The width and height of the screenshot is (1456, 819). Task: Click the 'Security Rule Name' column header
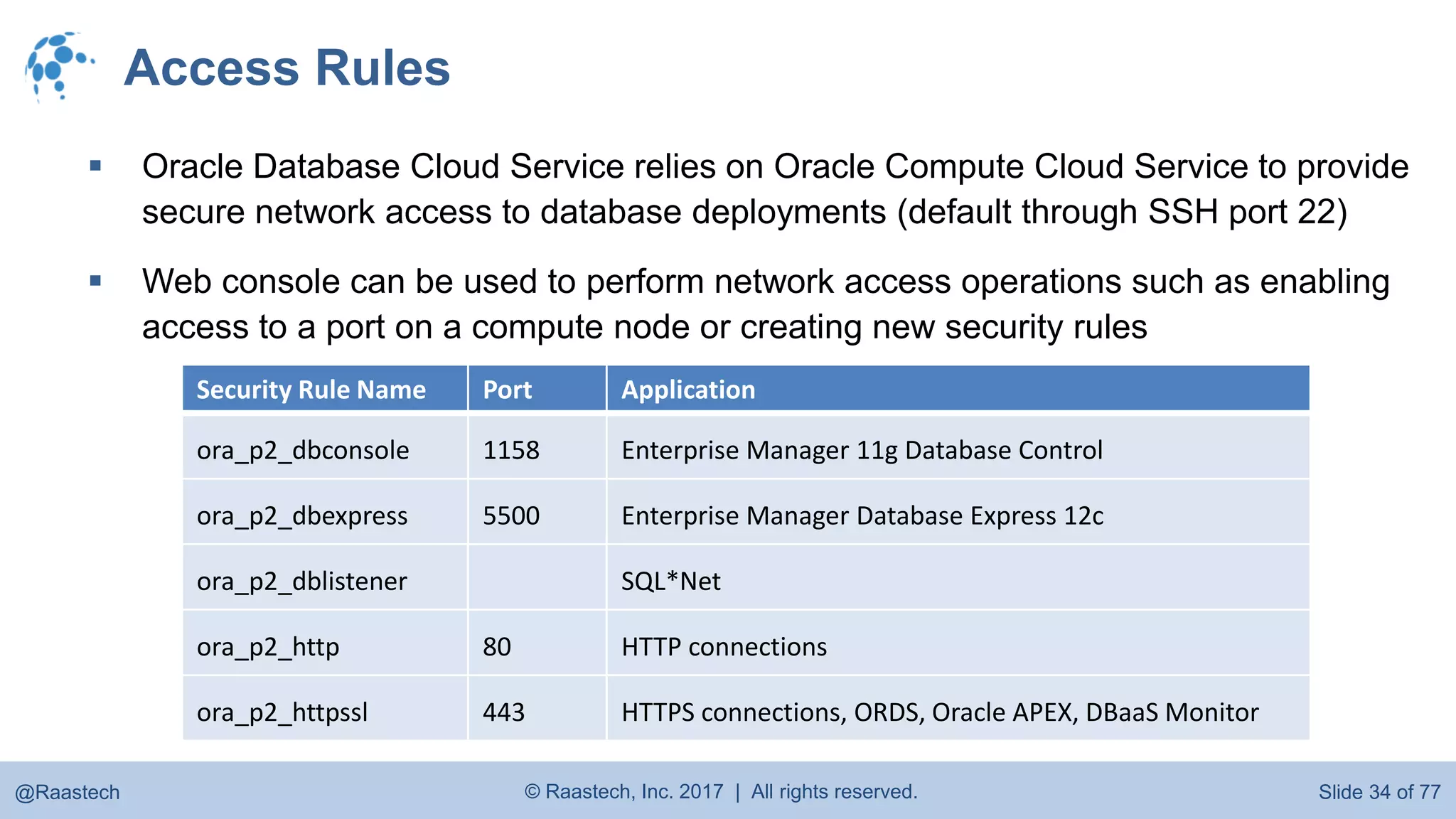[325, 388]
